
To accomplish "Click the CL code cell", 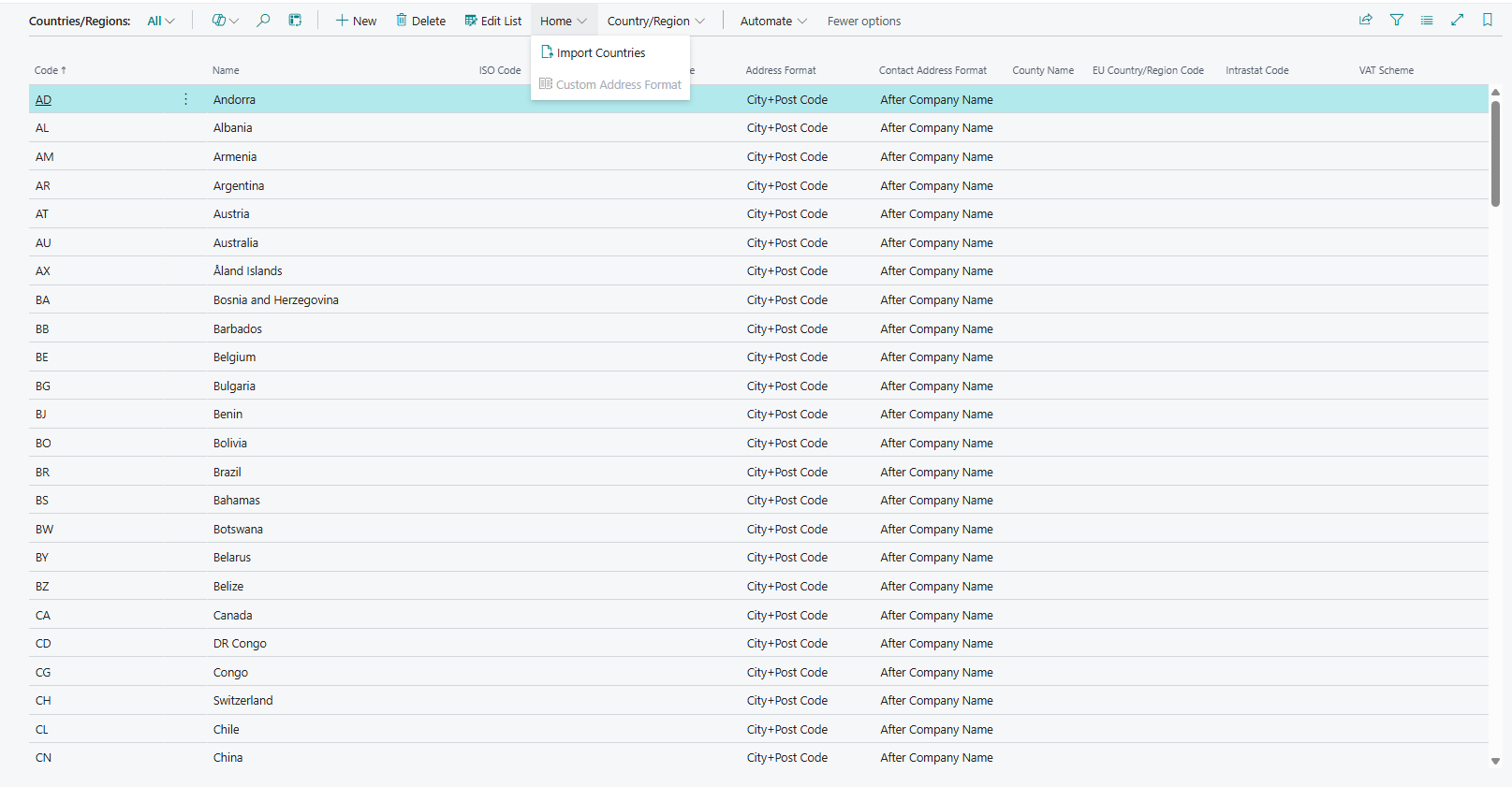I will click(x=42, y=730).
